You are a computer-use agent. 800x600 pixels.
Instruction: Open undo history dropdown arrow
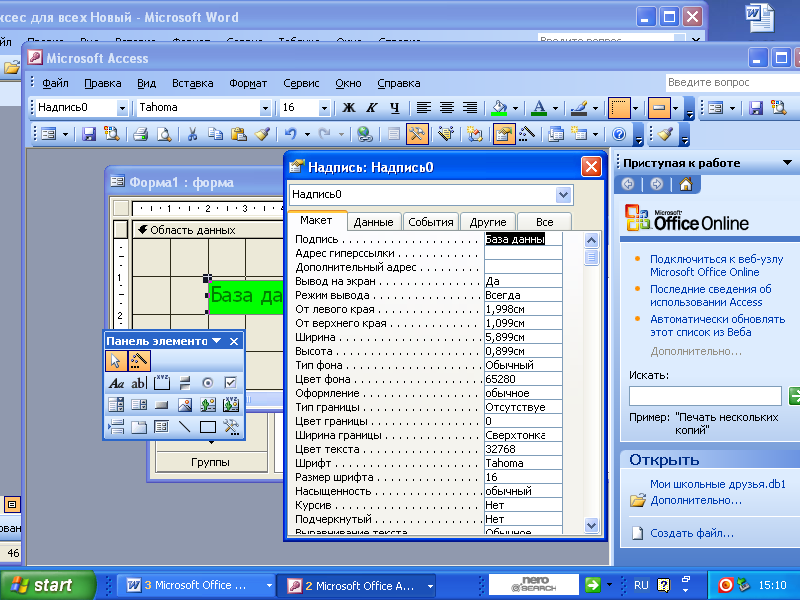pos(307,135)
